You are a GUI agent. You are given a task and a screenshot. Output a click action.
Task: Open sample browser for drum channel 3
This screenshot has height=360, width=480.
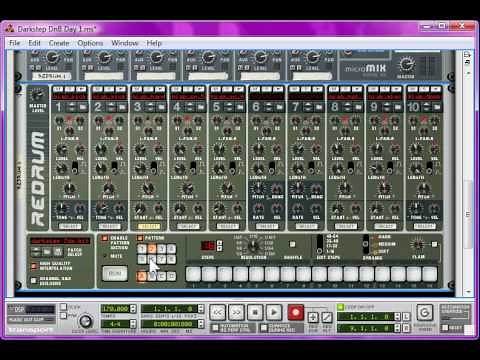[162, 107]
